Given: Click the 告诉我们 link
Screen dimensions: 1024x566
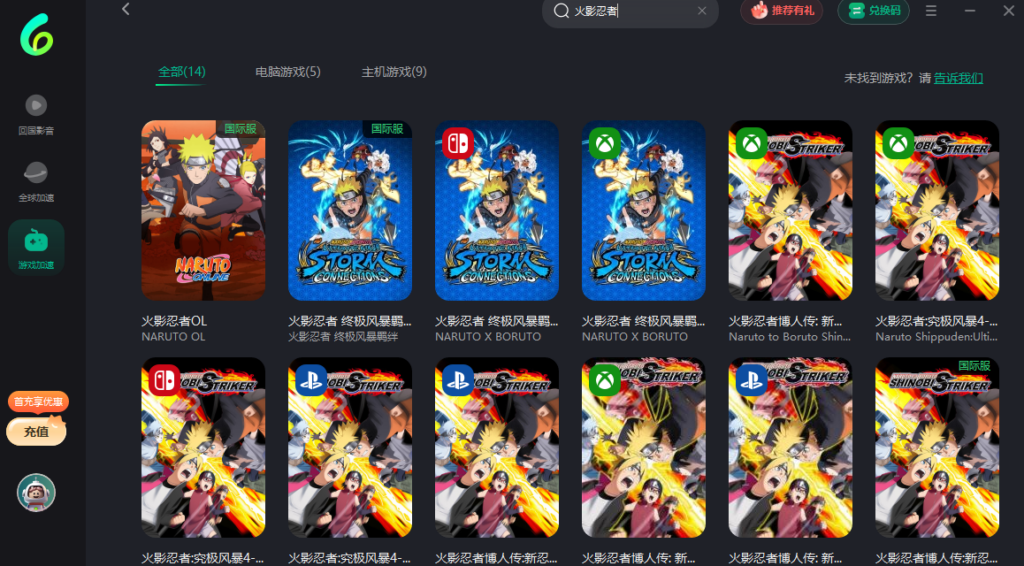Looking at the screenshot, I should pos(958,78).
